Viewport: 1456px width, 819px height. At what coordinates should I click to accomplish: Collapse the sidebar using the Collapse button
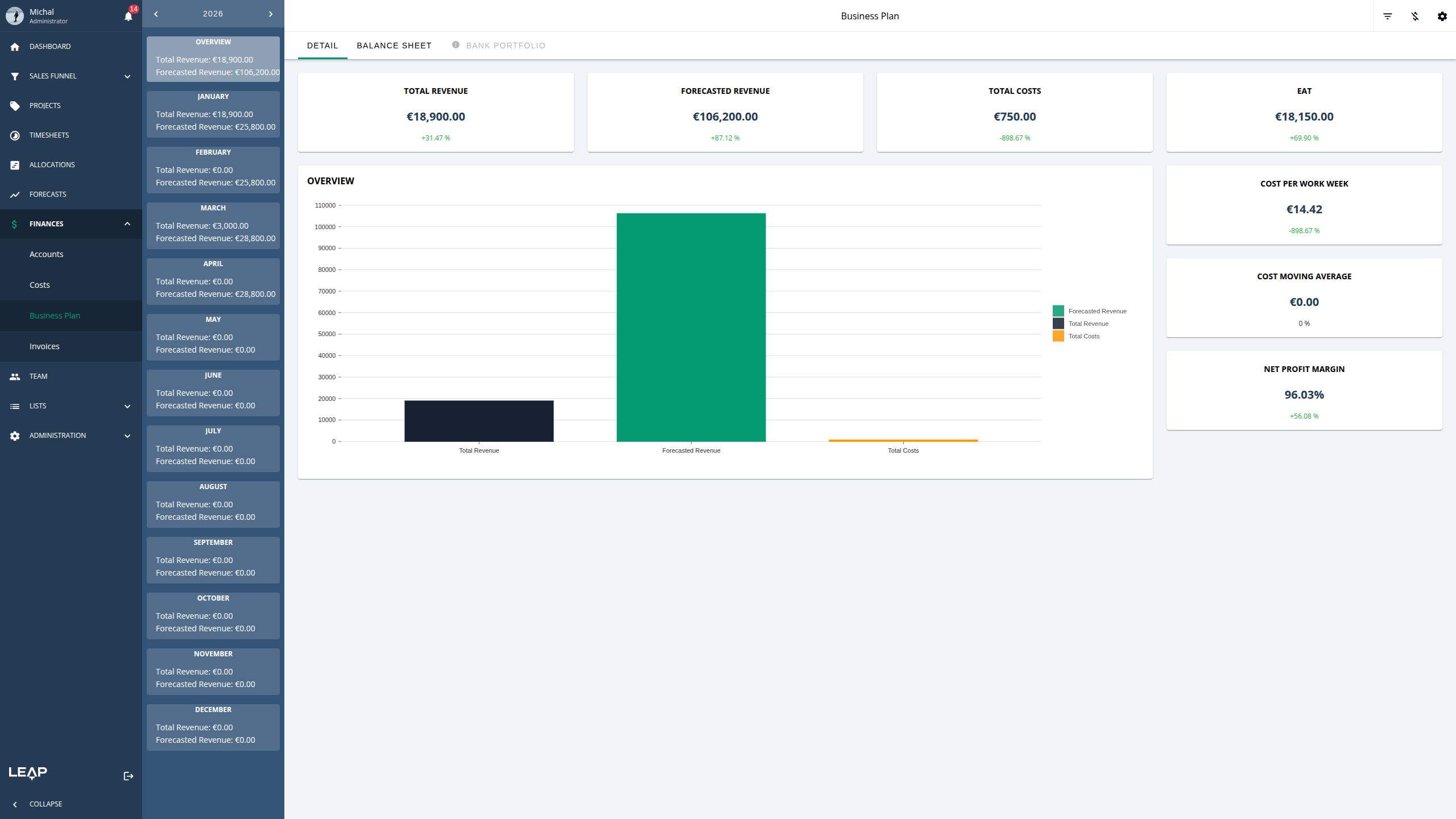tap(45, 804)
